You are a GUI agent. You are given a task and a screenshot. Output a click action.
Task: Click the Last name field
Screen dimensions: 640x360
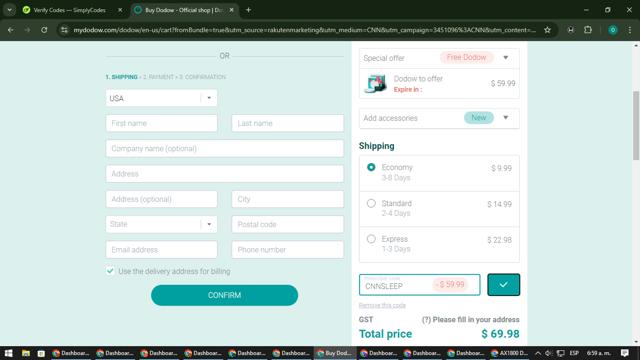click(x=287, y=123)
